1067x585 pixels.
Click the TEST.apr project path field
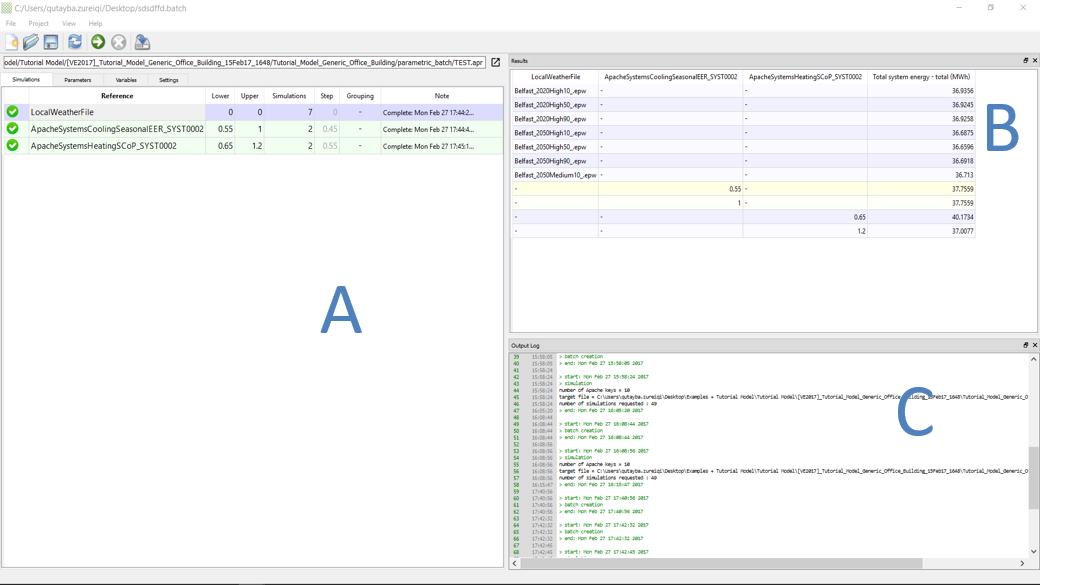[x=244, y=62]
